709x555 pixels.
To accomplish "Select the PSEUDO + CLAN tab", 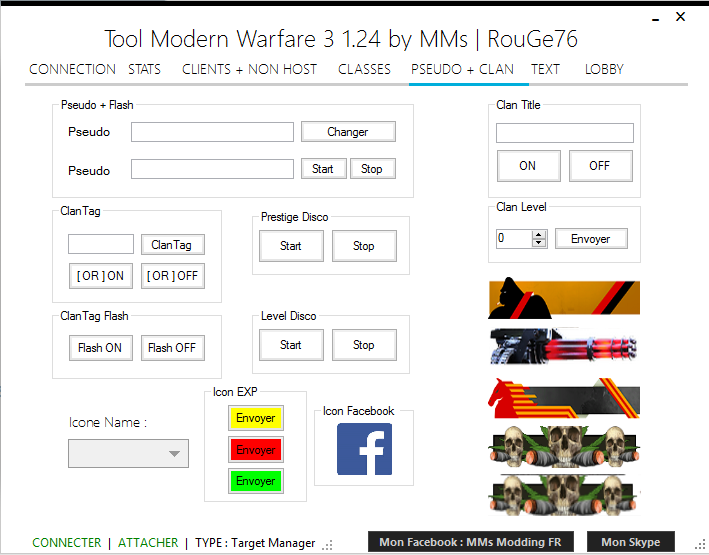I will tap(462, 69).
